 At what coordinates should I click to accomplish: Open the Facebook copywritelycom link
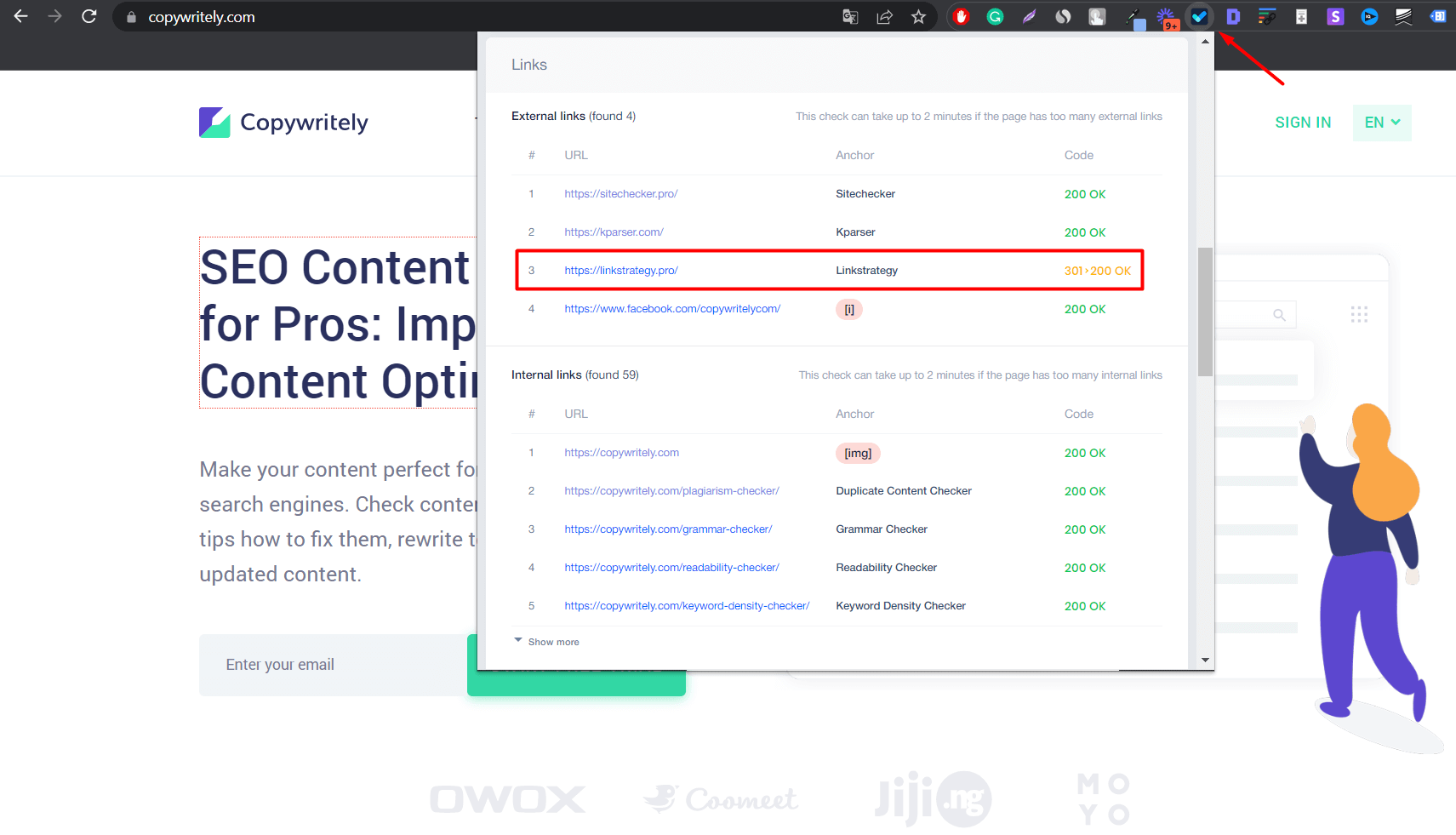pyautogui.click(x=672, y=309)
